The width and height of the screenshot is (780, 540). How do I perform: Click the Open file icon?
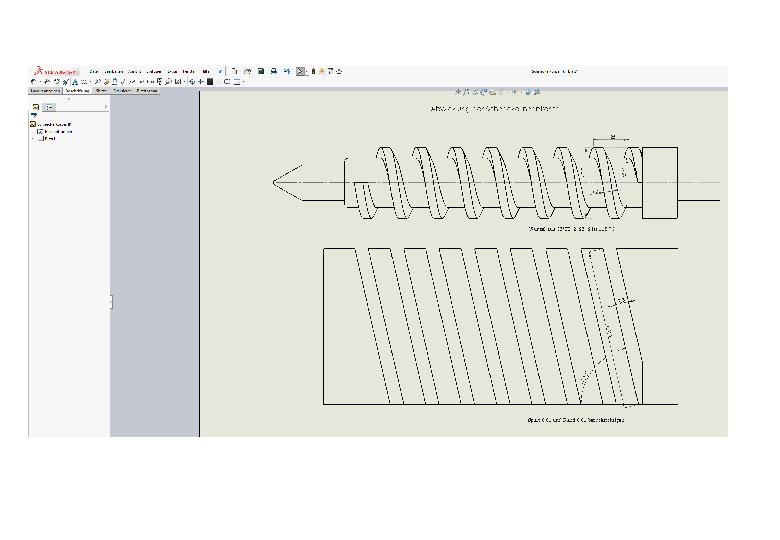coord(247,72)
